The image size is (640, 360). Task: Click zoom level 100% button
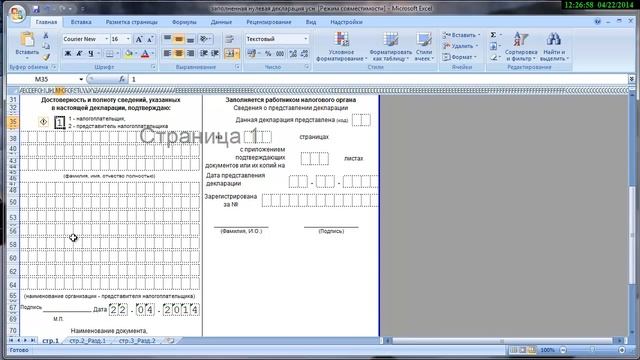547,350
